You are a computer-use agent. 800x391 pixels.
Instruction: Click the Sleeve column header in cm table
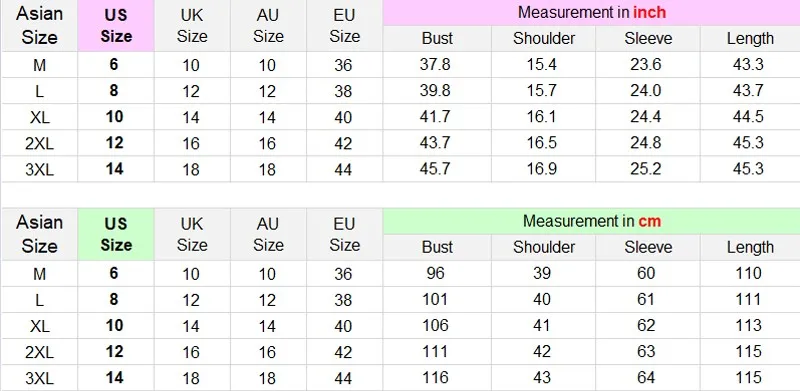coord(648,248)
